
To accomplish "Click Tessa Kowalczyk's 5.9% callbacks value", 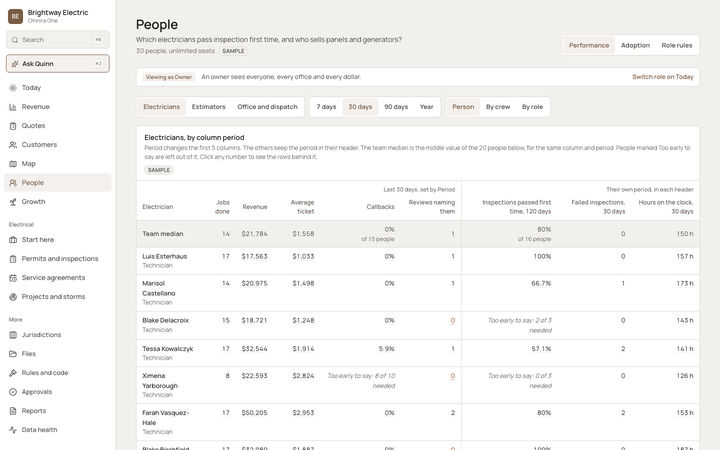I will pos(386,349).
